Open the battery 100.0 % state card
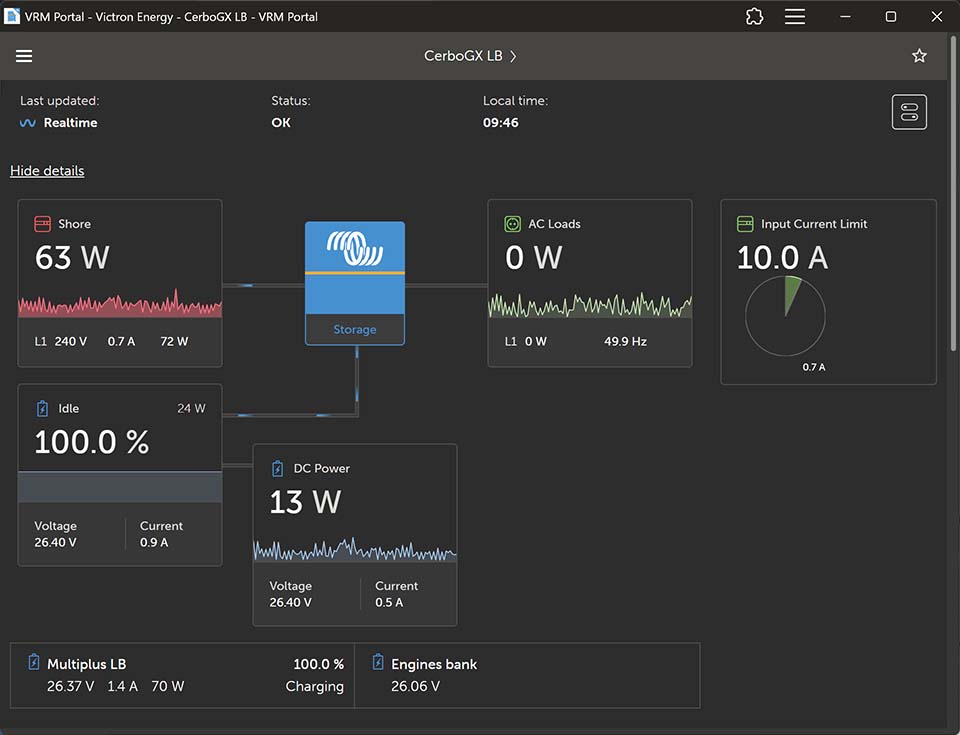The image size is (960, 735). 120,475
